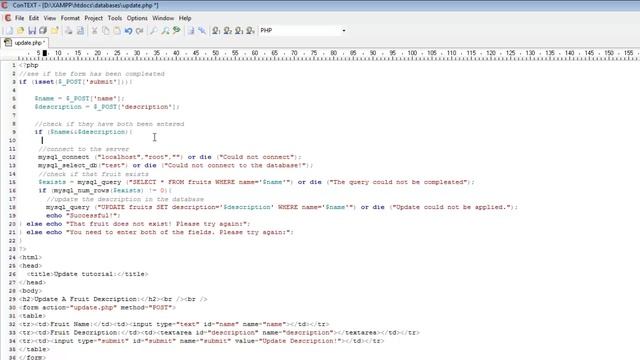Viewport: 640px width, 360px height.
Task: Click the Print toolbar icon
Action: [x=69, y=31]
